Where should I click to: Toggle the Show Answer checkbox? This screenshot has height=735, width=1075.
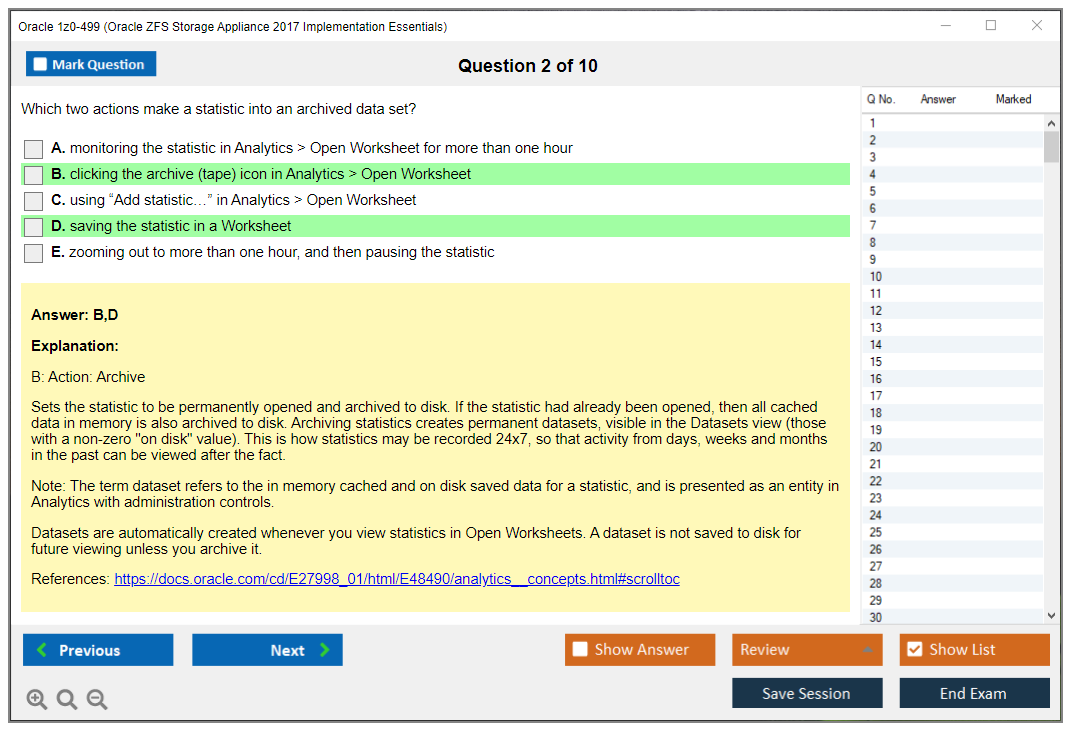580,650
